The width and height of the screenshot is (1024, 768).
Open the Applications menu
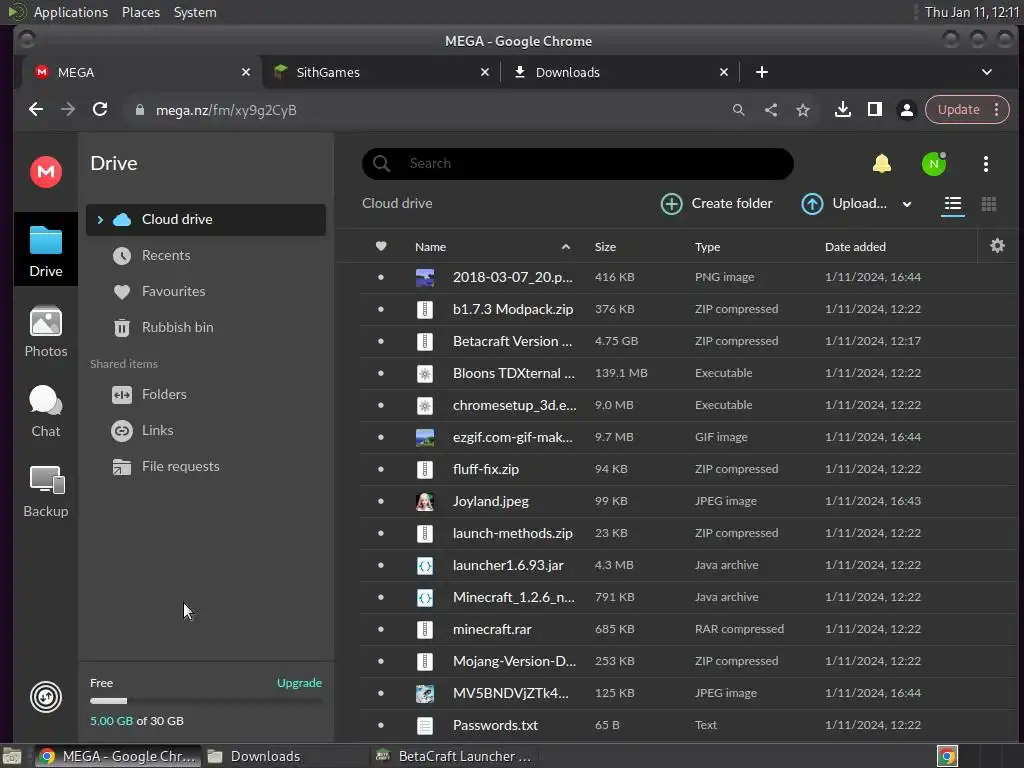(71, 12)
